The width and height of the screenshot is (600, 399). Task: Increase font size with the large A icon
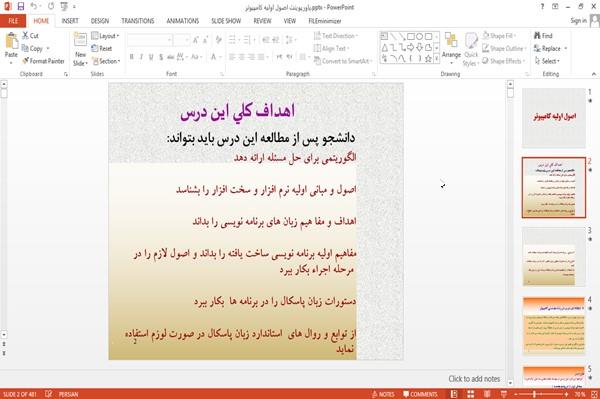196,40
